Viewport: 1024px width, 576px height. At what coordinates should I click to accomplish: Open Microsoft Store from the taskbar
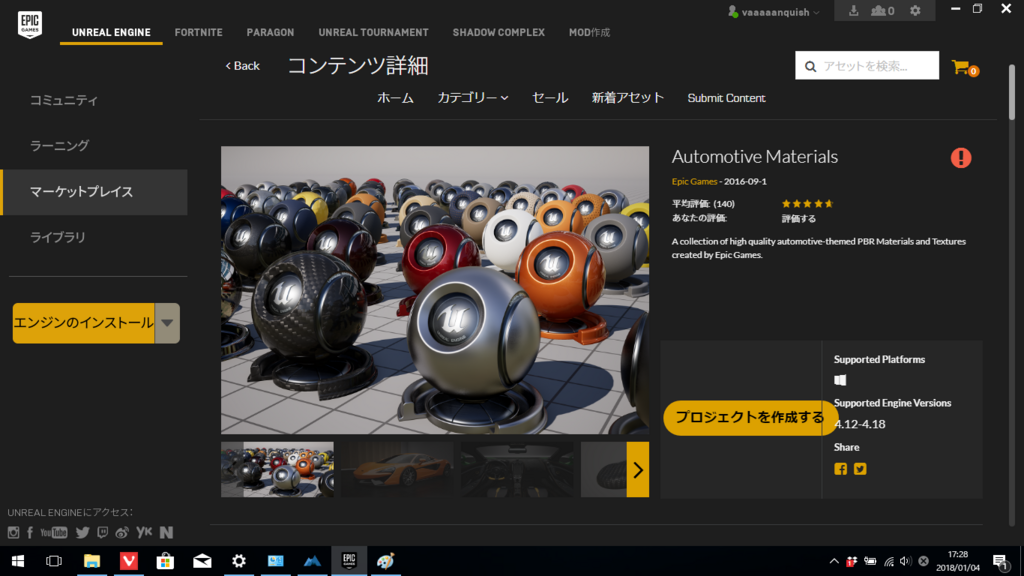165,561
